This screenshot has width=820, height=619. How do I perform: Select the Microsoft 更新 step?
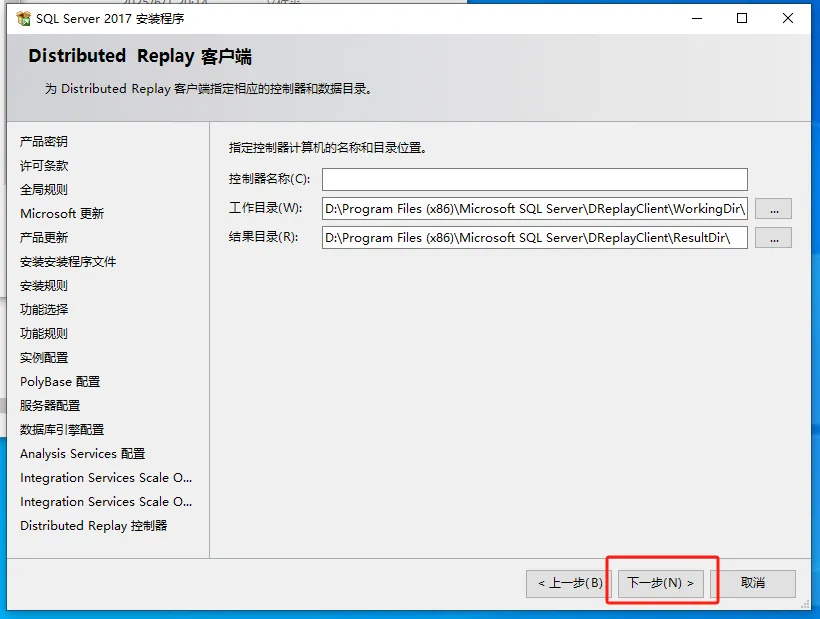tap(62, 214)
